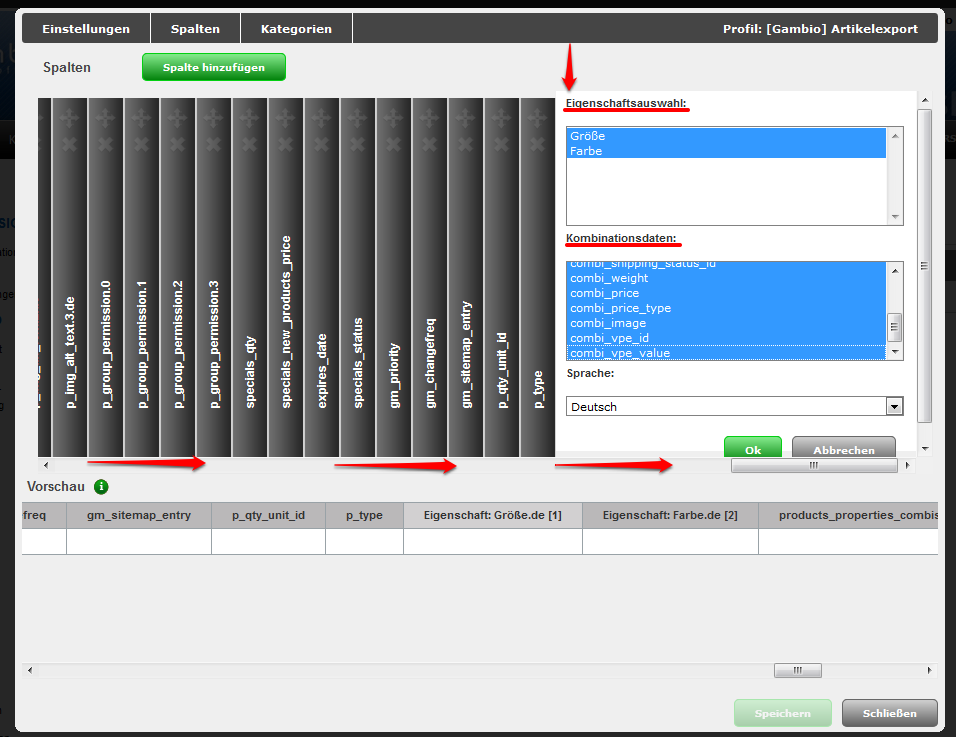
Task: Delete the p_type column using its X icon
Action: point(538,144)
